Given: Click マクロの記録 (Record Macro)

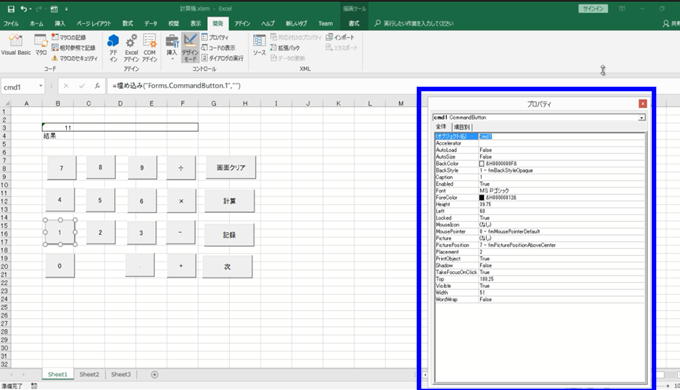Looking at the screenshot, I should 69,37.
